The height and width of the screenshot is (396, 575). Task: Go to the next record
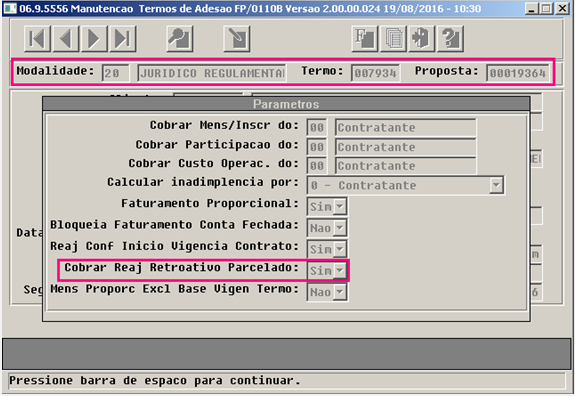tap(94, 38)
